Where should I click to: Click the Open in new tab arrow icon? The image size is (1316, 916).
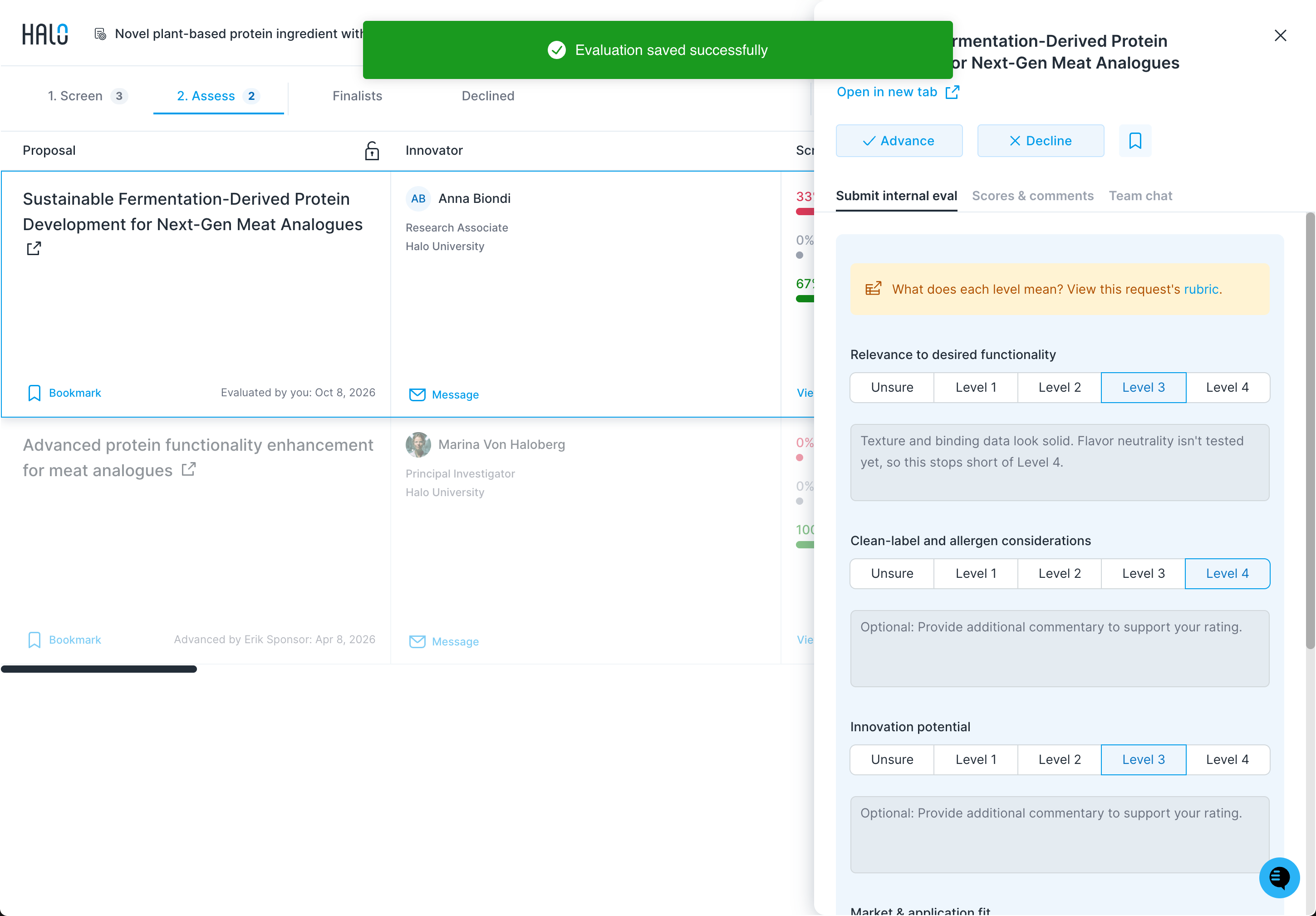(952, 92)
